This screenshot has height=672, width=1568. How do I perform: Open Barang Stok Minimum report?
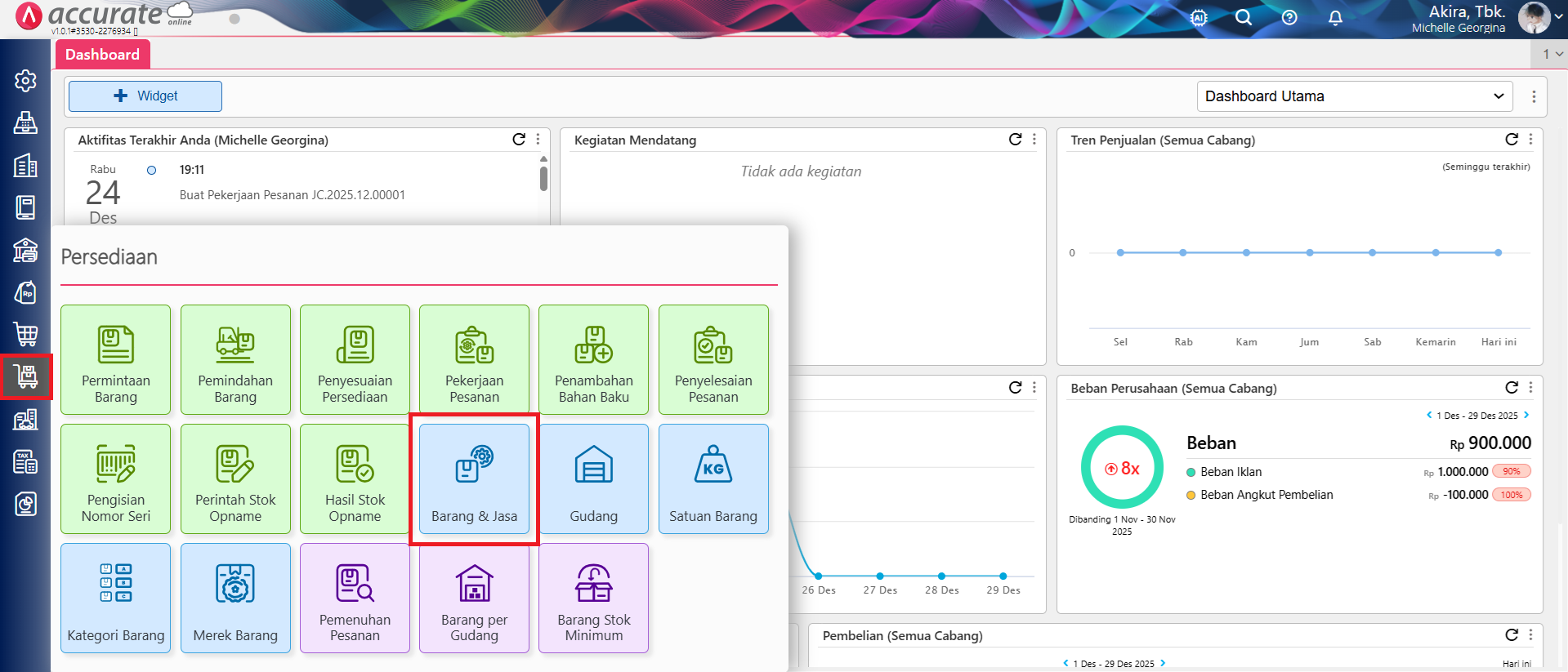[x=593, y=598]
